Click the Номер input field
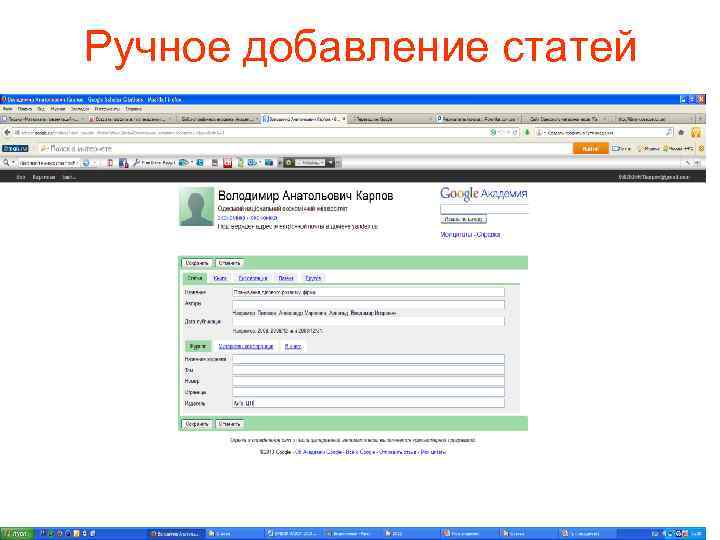Screen dimensions: 720x540 coord(368,381)
